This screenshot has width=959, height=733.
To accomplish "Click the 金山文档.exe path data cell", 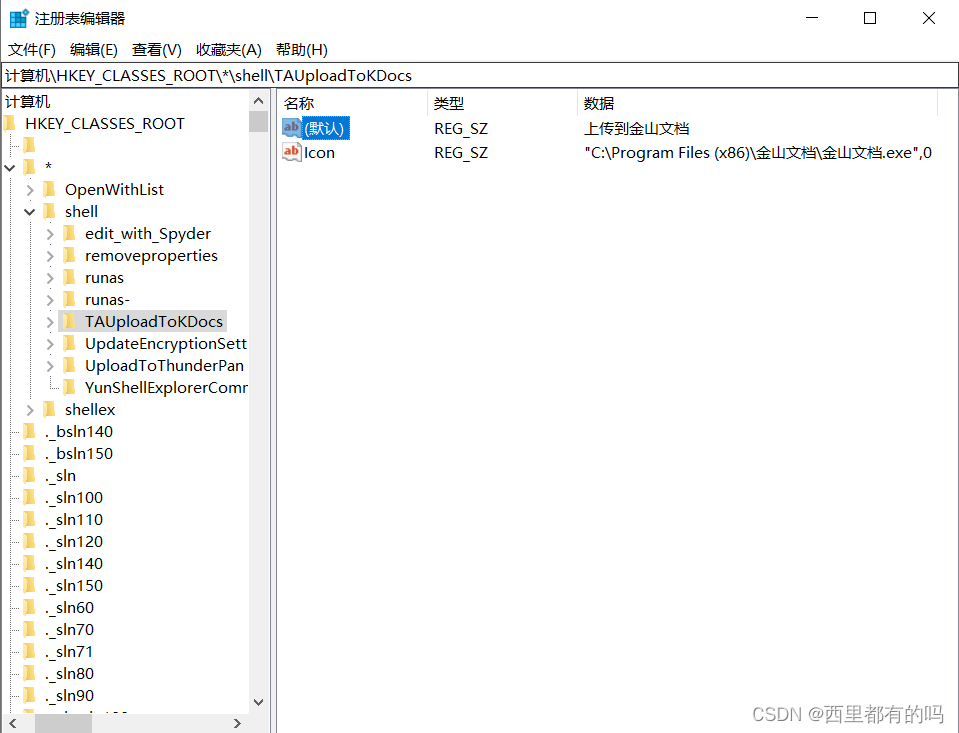I will click(x=758, y=153).
